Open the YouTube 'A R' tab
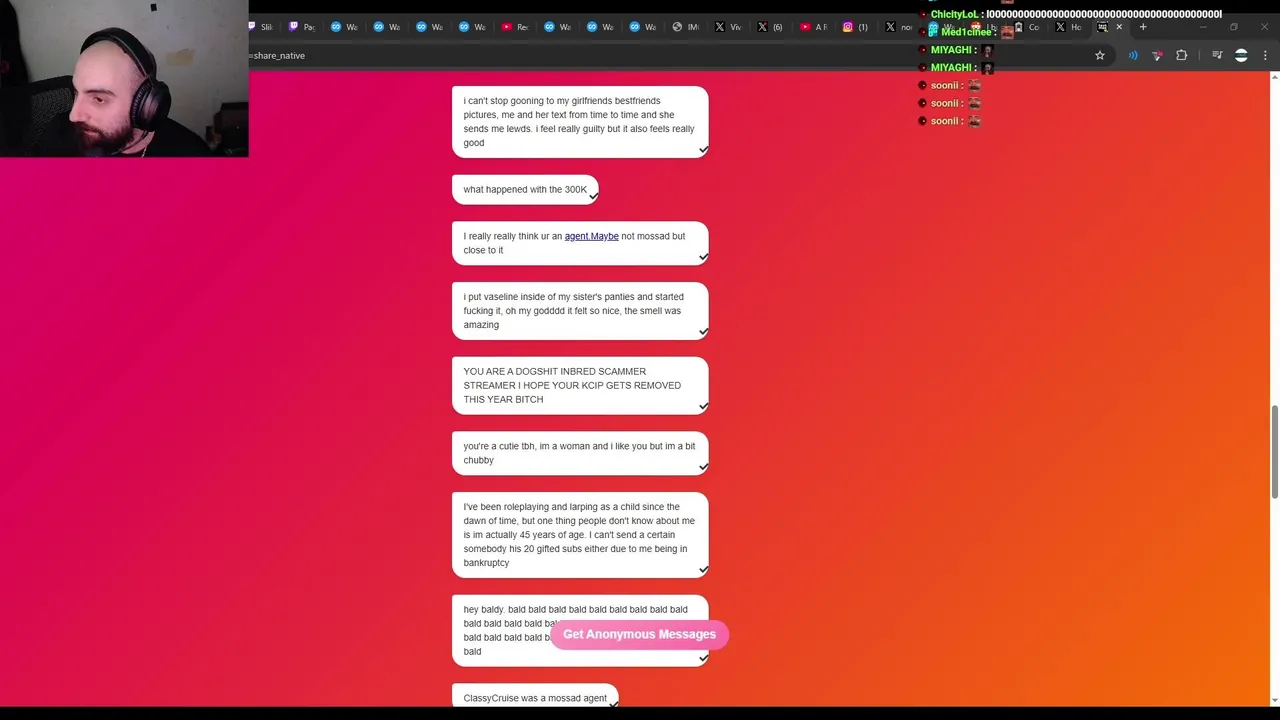Image resolution: width=1280 pixels, height=720 pixels. (x=814, y=27)
